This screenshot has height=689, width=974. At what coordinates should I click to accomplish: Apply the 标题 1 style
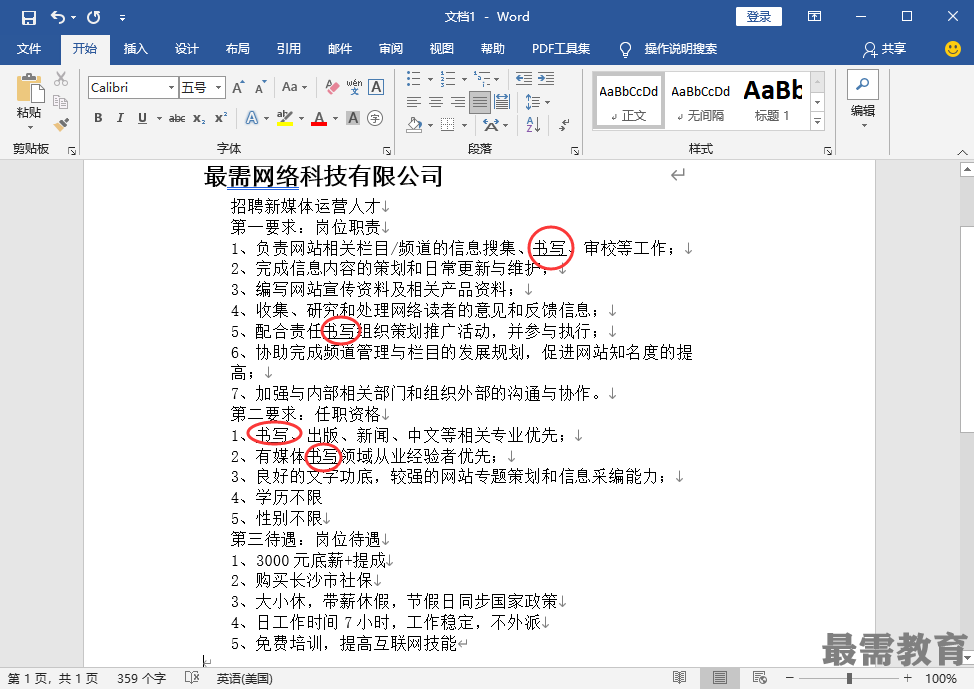(772, 101)
